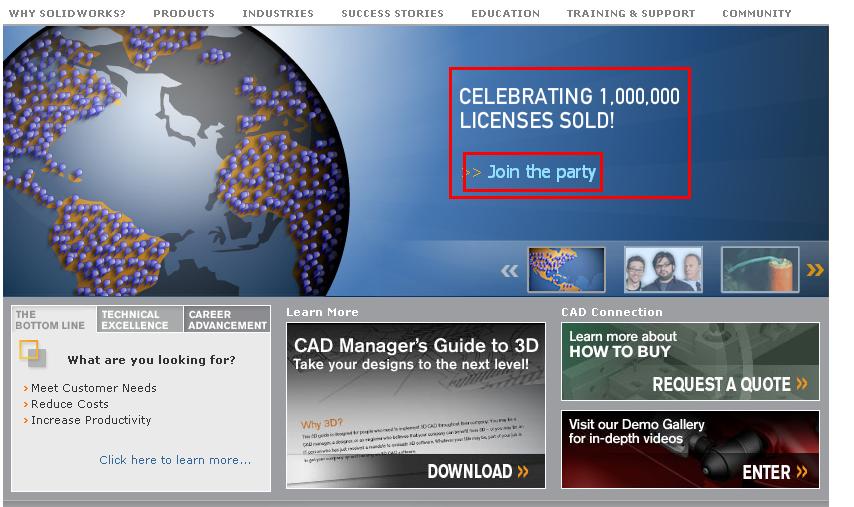Click Enter for the Demo Gallery
The height and width of the screenshot is (507, 854).
(774, 472)
